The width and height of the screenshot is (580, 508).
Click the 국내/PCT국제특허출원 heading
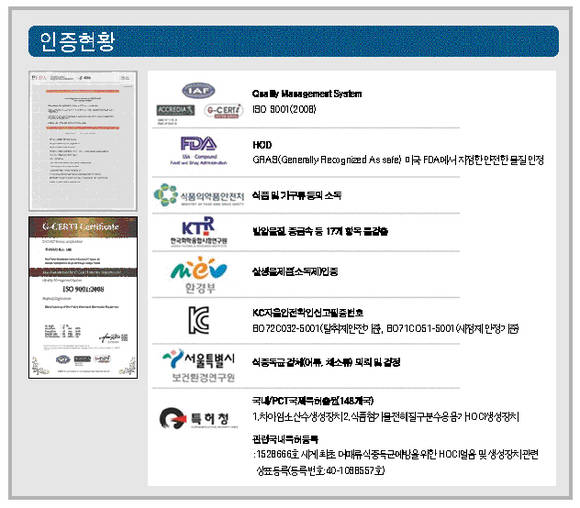(313, 401)
